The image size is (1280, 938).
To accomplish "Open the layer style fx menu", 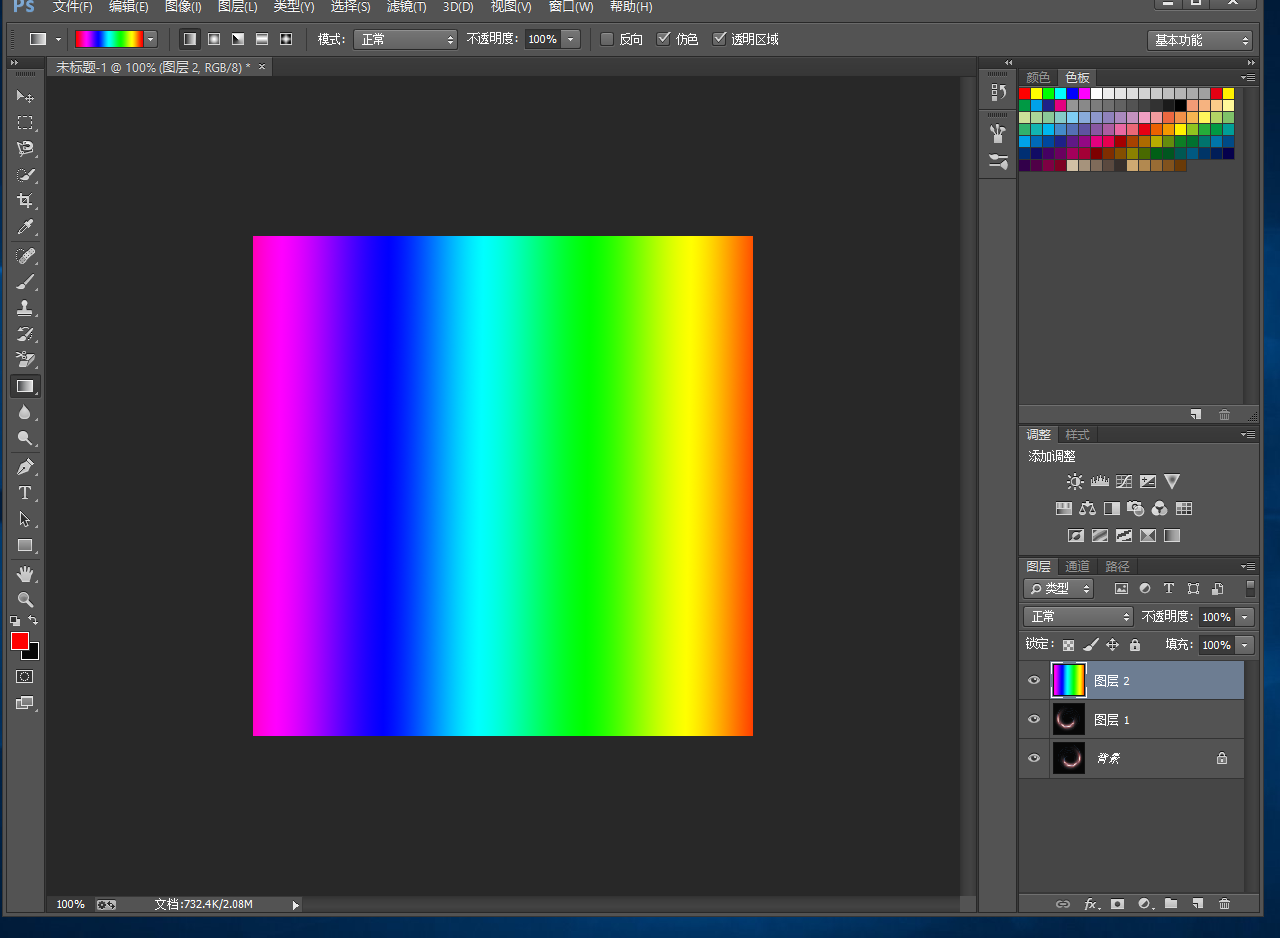I will (x=1091, y=904).
